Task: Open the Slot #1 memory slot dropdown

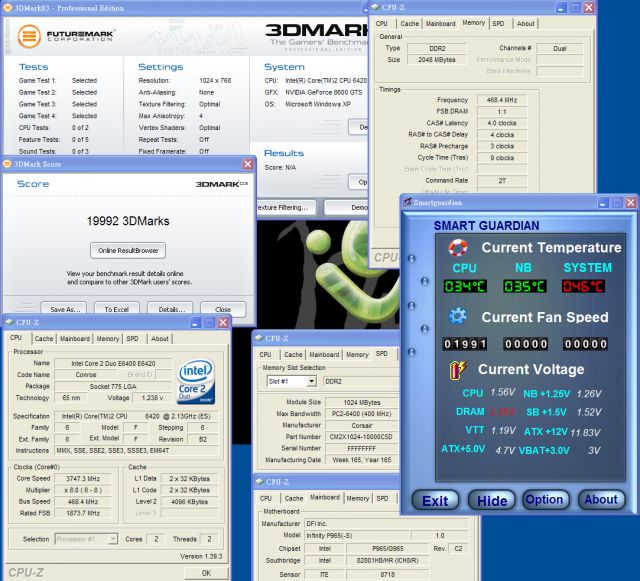Action: [312, 381]
